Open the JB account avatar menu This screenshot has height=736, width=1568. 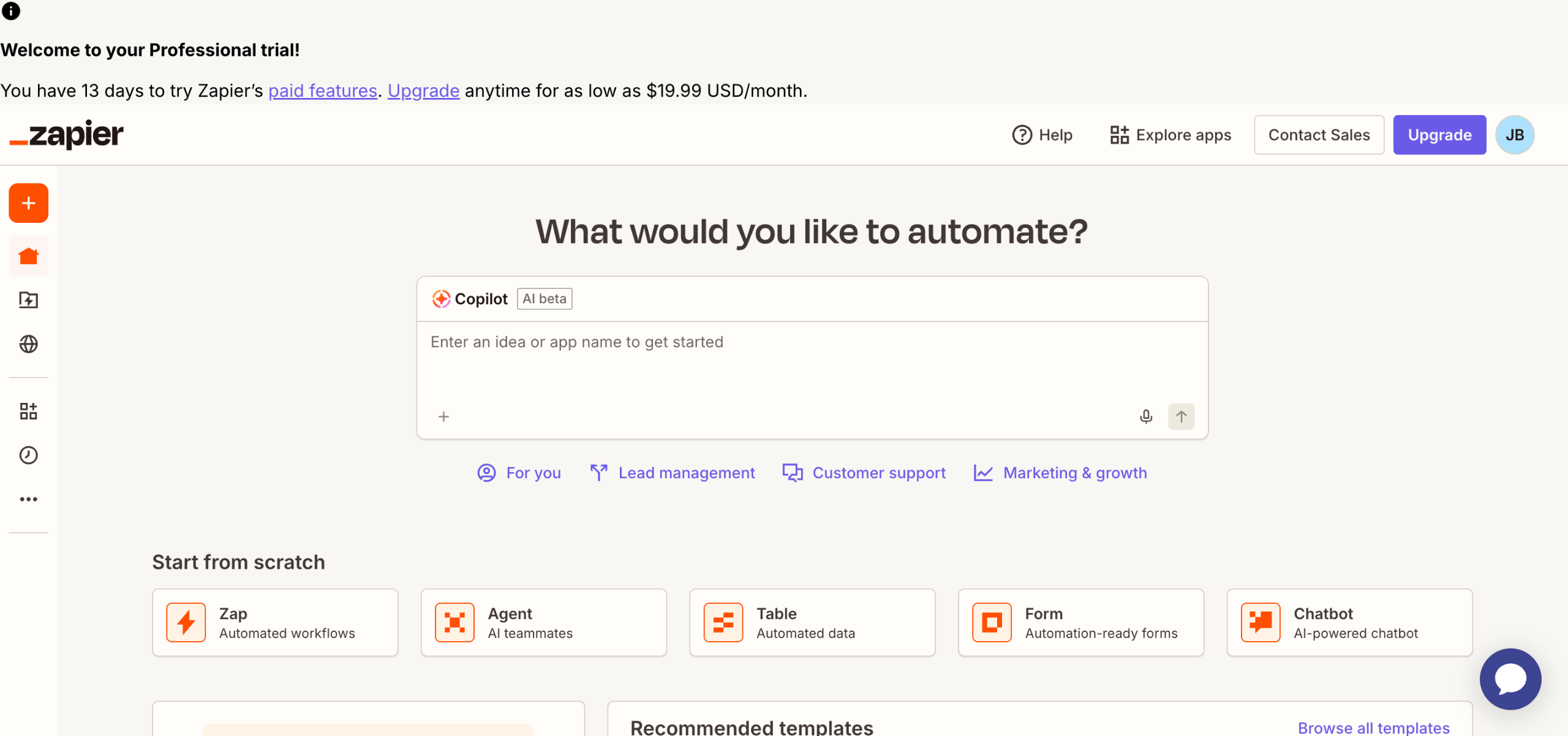1515,135
